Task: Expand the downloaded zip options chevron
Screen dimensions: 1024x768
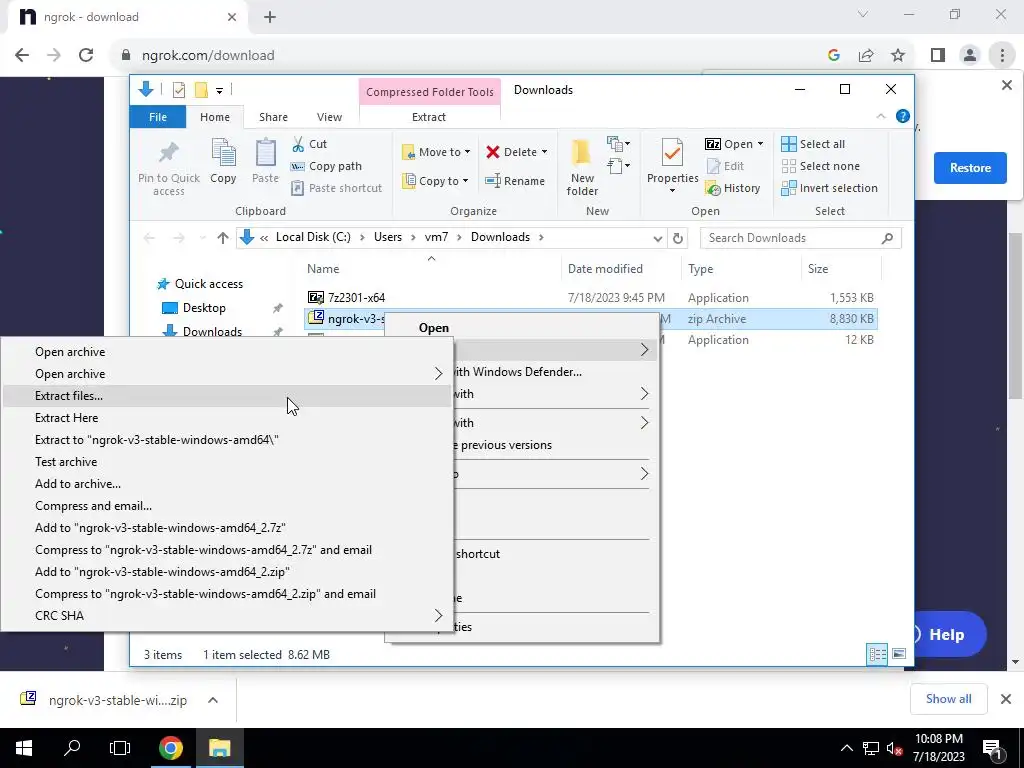Action: click(213, 699)
